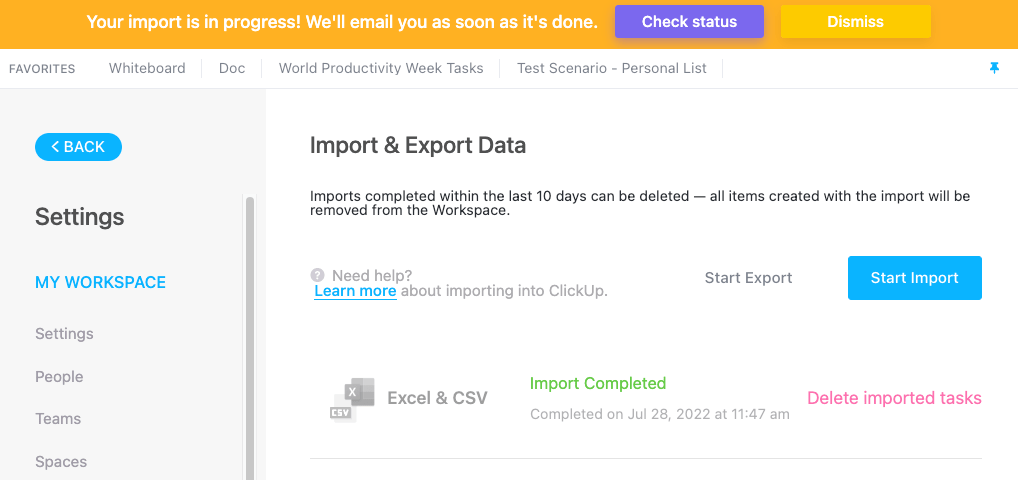Image resolution: width=1018 pixels, height=480 pixels.
Task: Open Teams settings in sidebar
Action: tap(58, 419)
